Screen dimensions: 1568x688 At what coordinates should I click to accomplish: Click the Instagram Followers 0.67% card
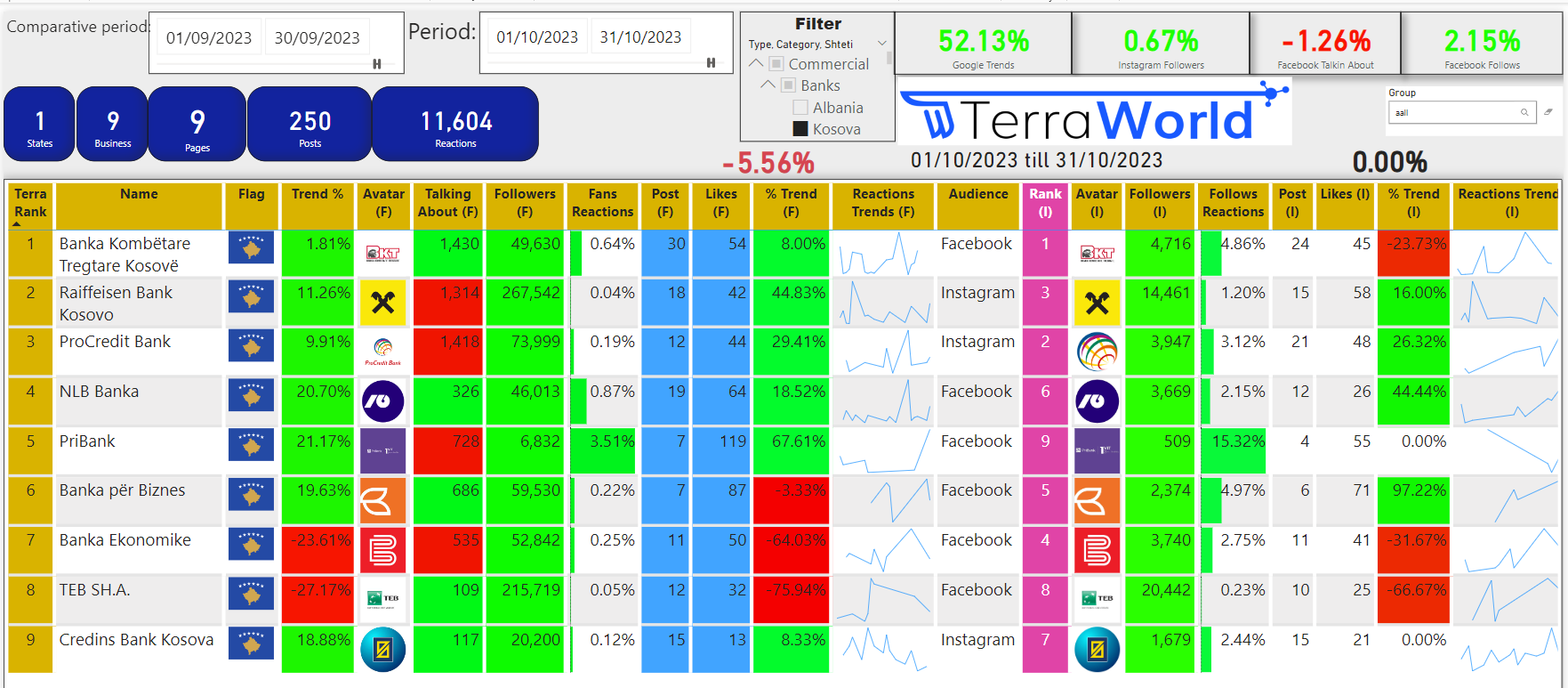(1161, 45)
